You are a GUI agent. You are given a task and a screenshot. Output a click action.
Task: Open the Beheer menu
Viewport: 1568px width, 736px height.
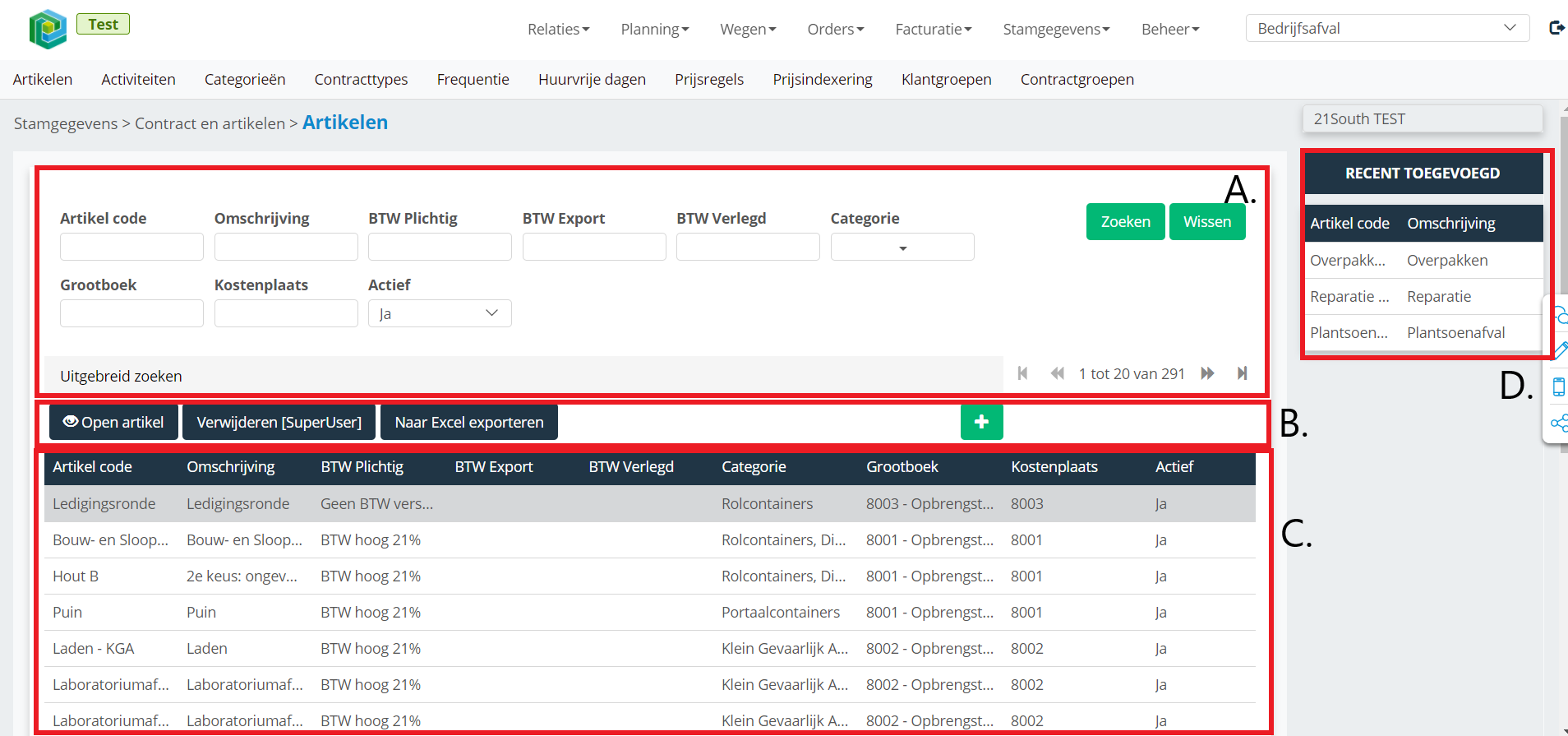pos(1170,30)
